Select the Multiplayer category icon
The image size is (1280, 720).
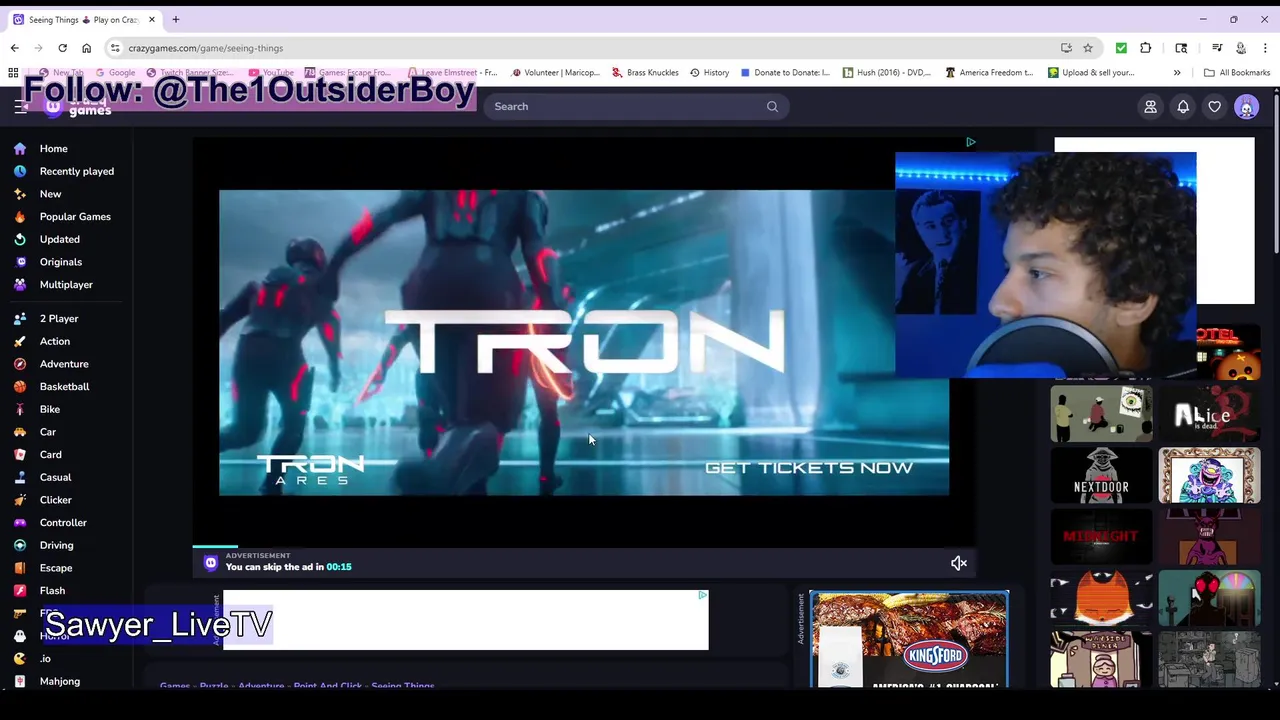[20, 285]
